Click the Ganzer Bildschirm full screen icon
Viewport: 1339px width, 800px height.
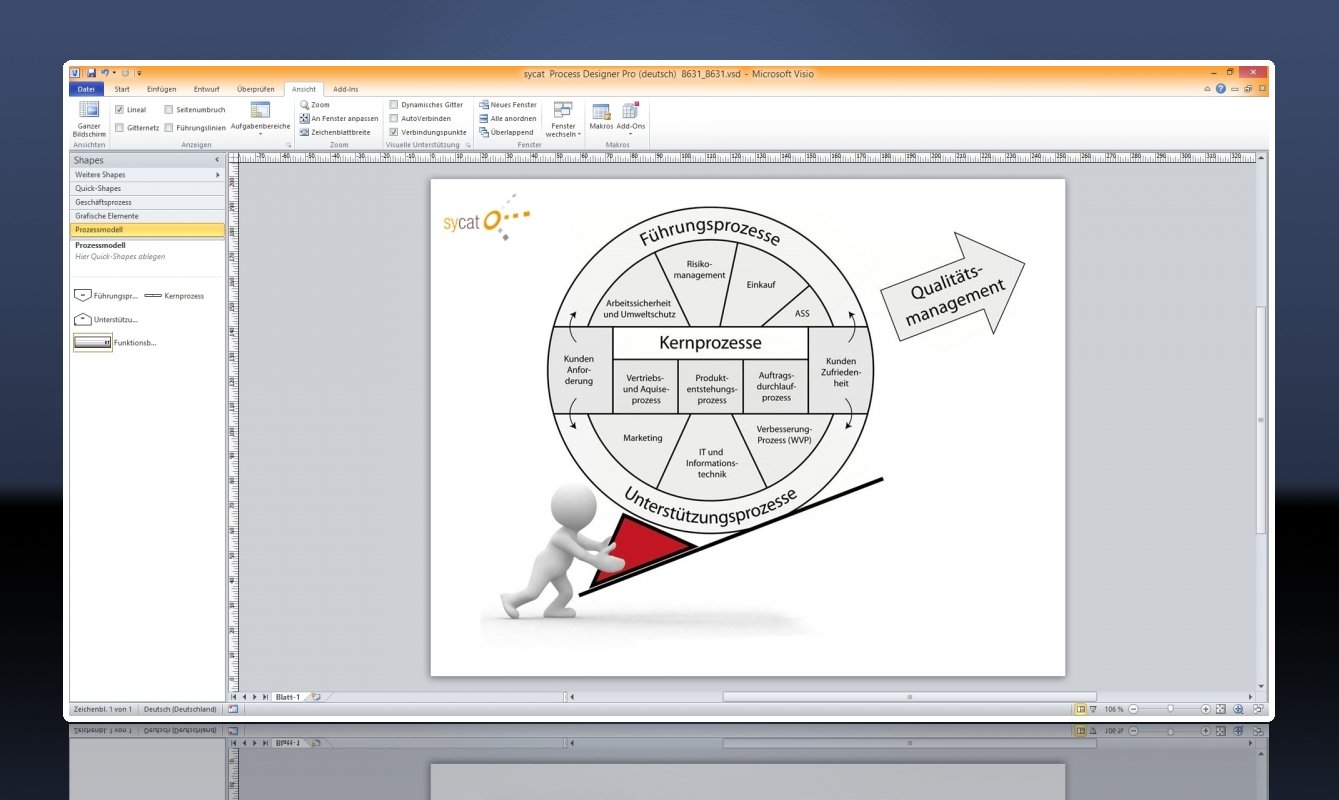click(89, 110)
